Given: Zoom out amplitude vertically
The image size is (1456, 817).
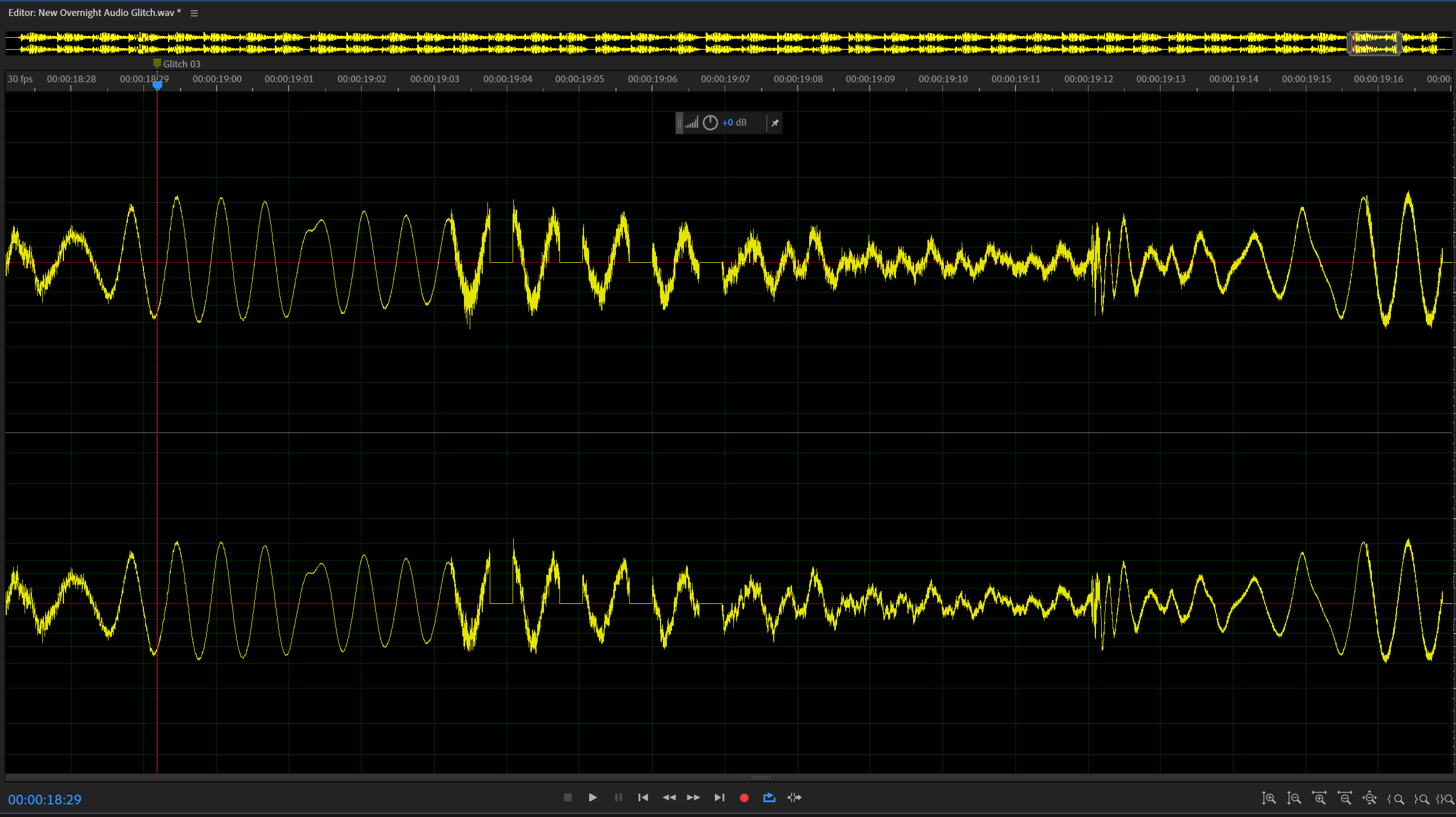Looking at the screenshot, I should point(1294,798).
